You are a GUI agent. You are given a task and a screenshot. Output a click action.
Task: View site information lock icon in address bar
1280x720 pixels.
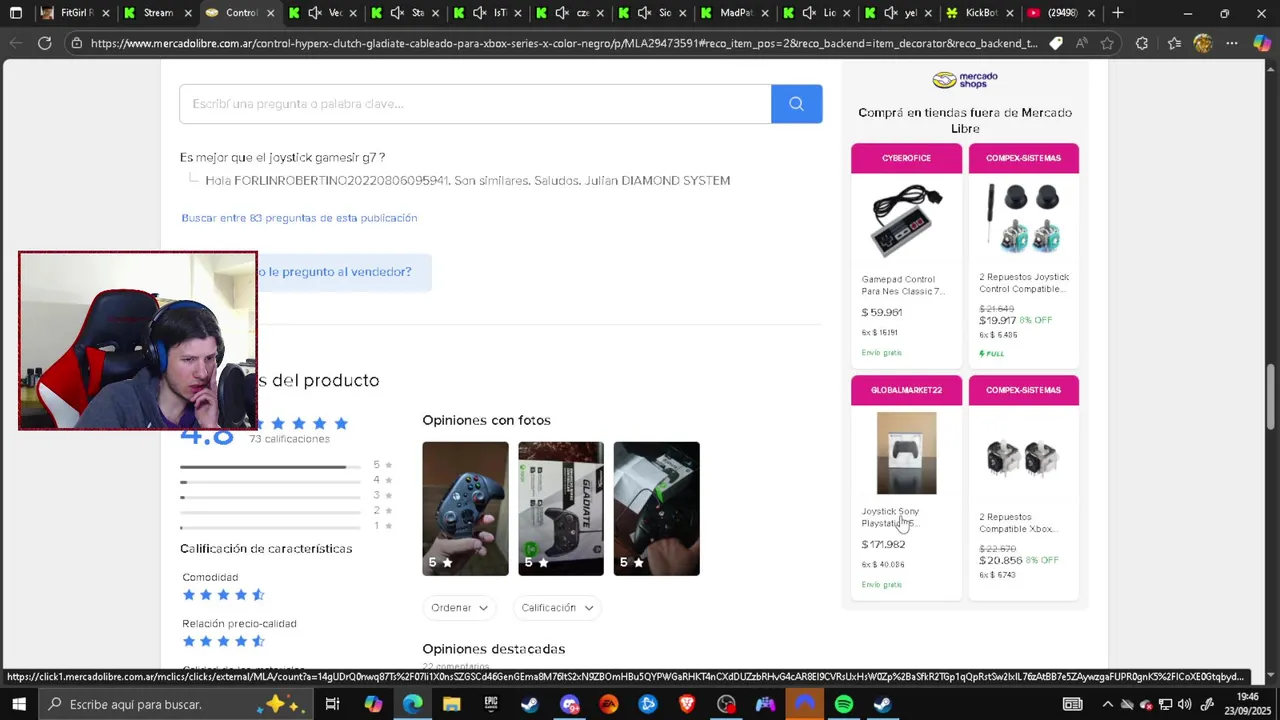pos(76,43)
